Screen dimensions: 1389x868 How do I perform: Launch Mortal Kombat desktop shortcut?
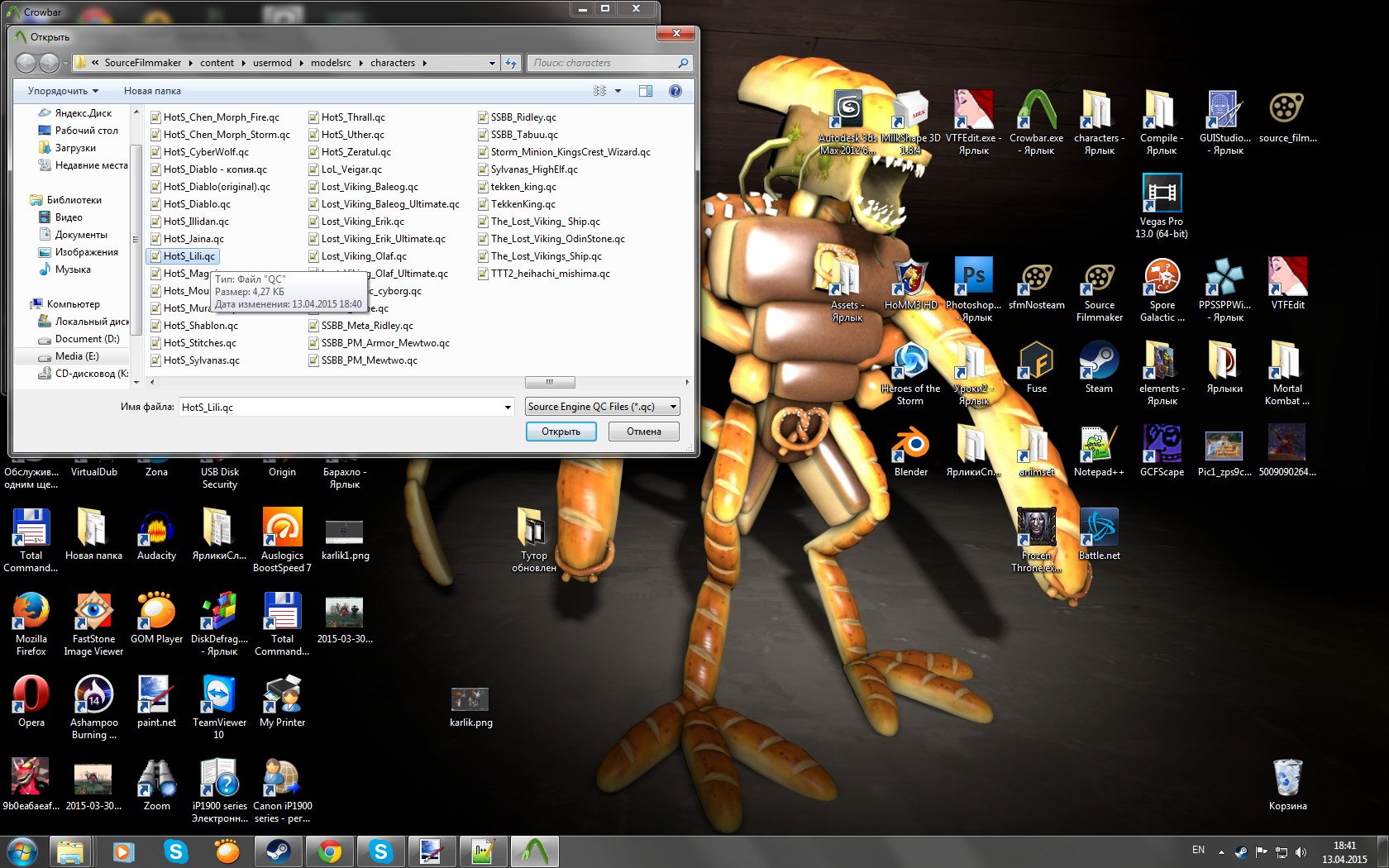(1287, 373)
